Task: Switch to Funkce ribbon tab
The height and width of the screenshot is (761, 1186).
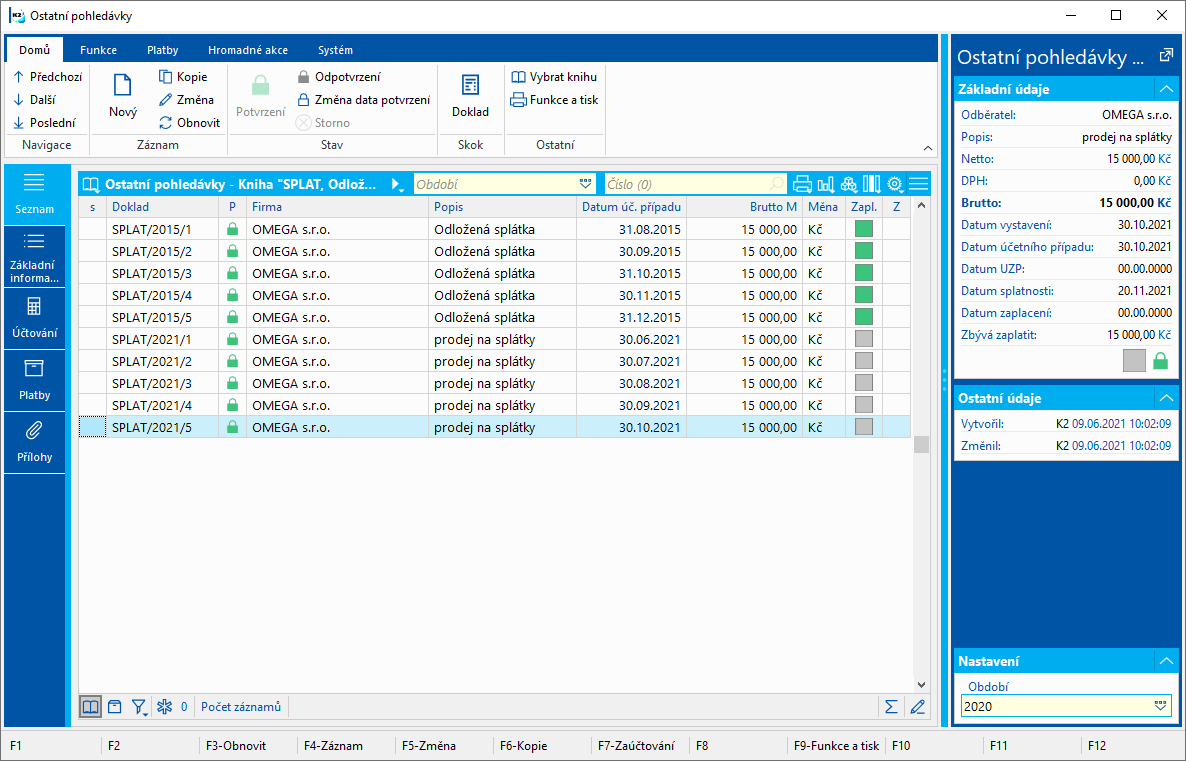Action: [98, 50]
